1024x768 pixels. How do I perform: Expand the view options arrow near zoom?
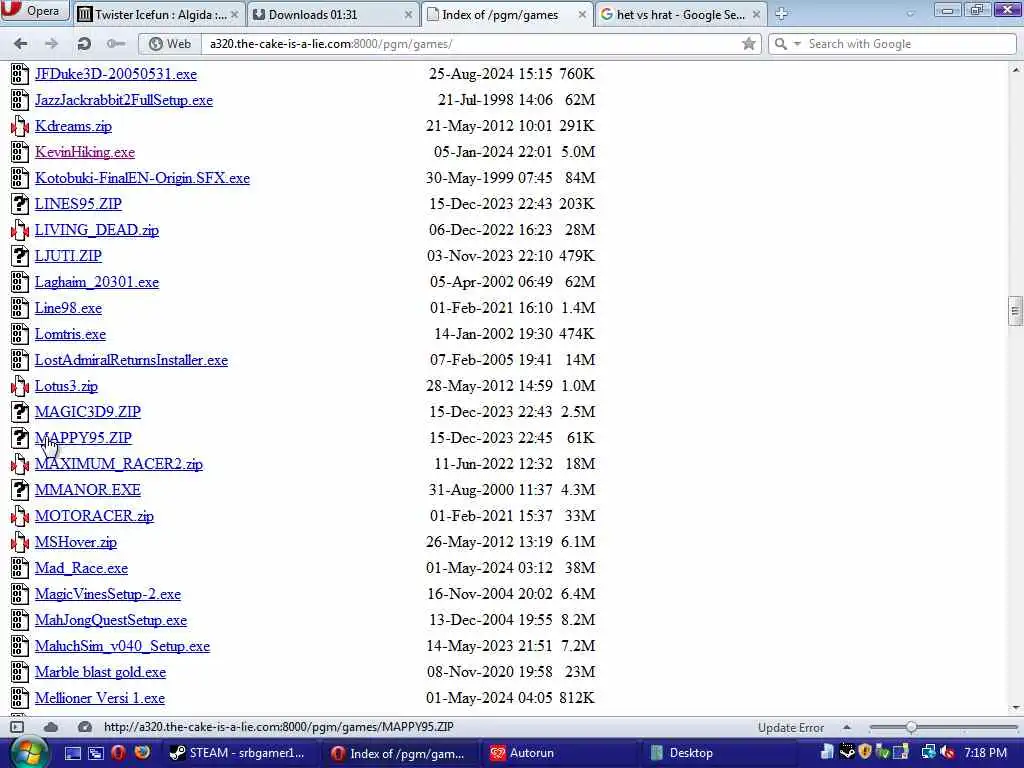coord(847,727)
